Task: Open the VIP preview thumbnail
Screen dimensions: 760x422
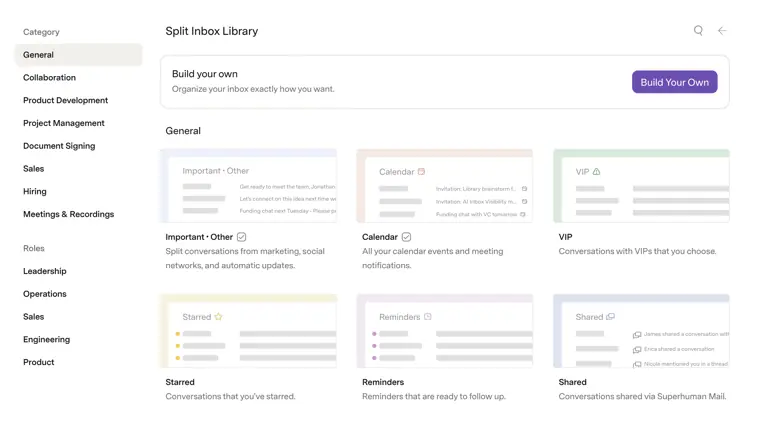Action: point(641,186)
